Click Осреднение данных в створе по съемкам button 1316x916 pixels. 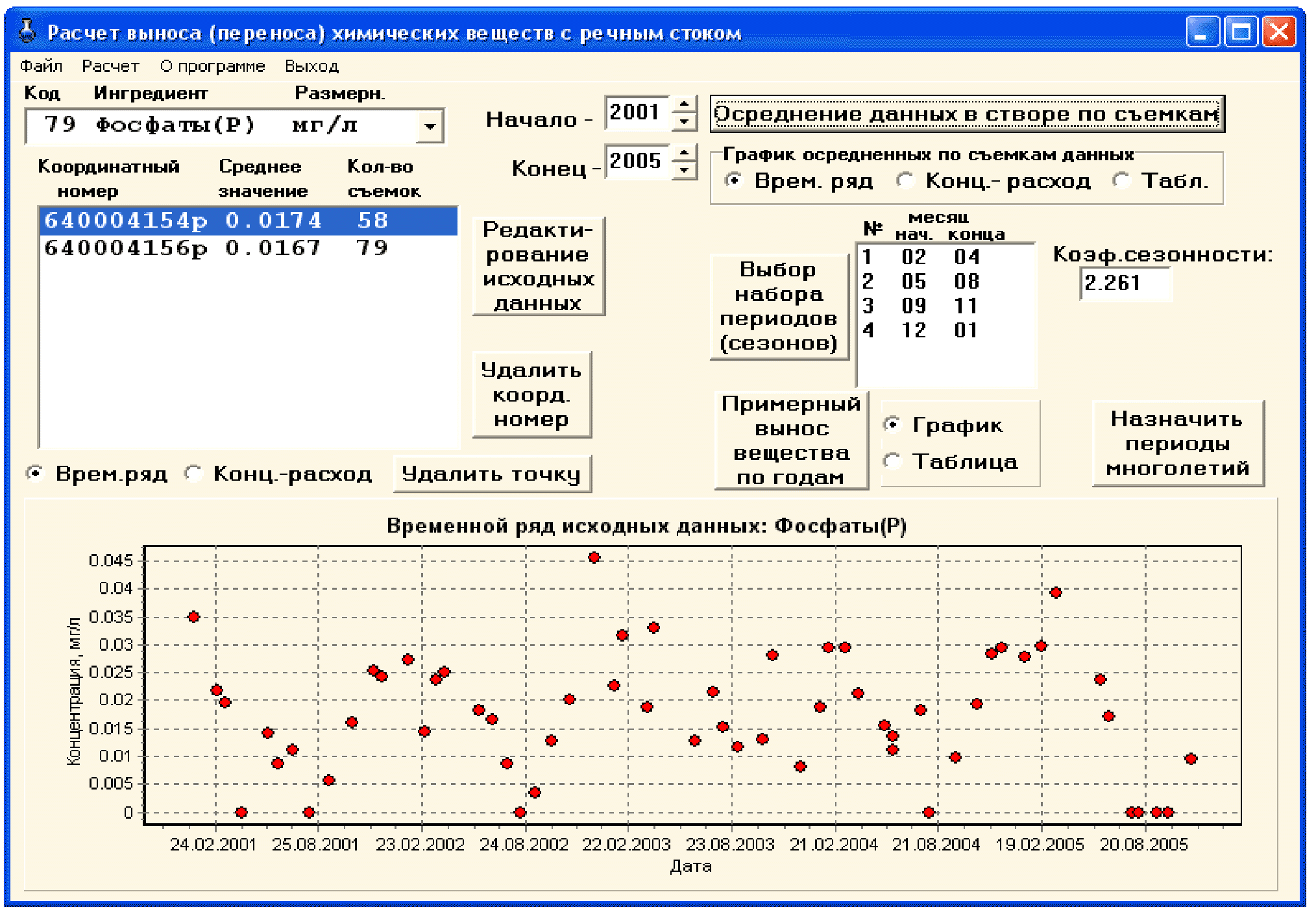[967, 114]
